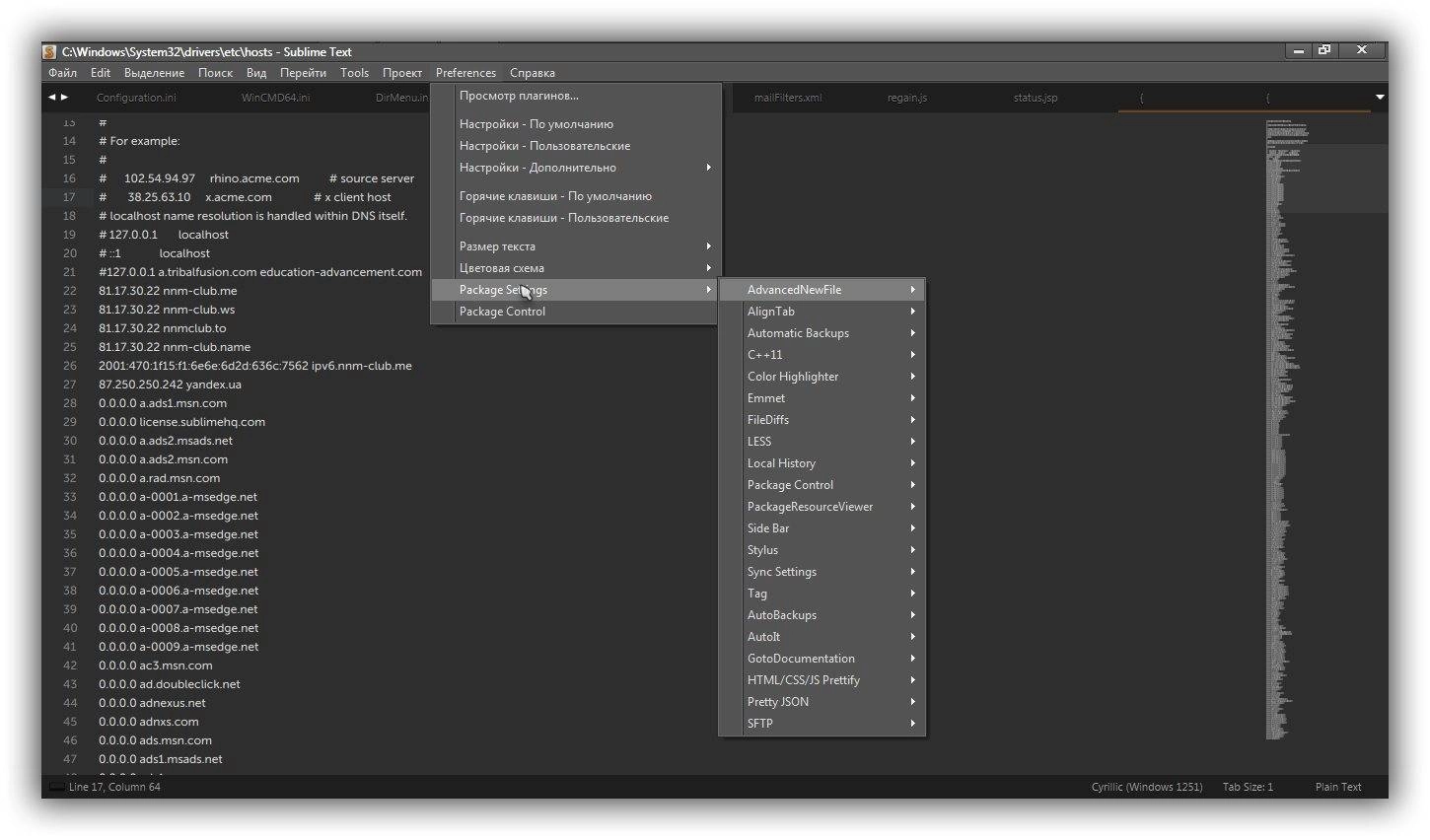Open the Справка menu

[x=533, y=73]
